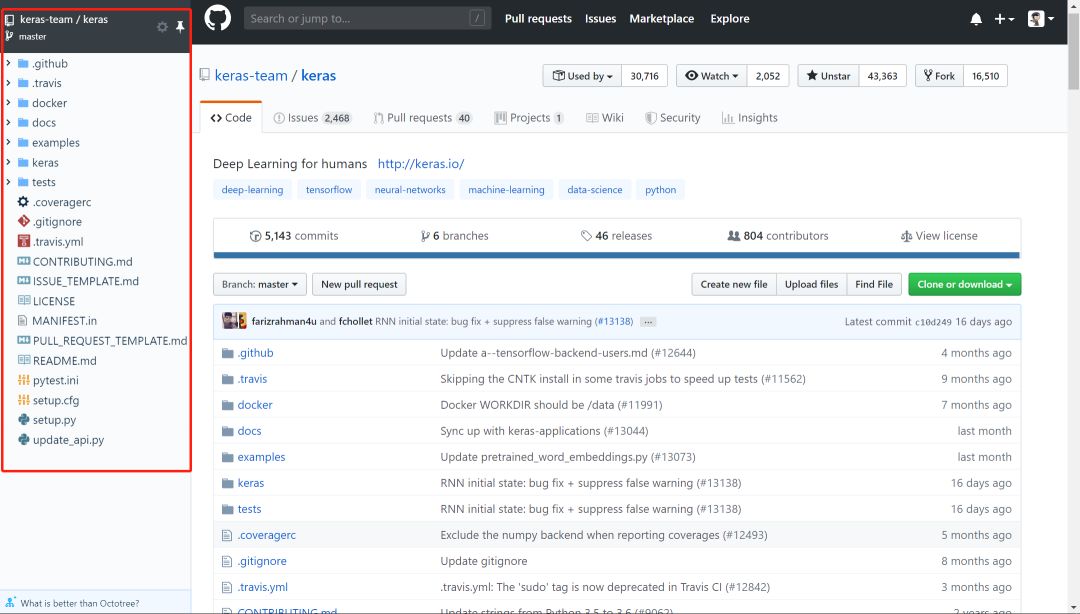Click the LICENSE file icon in sidebar
The width and height of the screenshot is (1080, 614).
[x=23, y=300]
